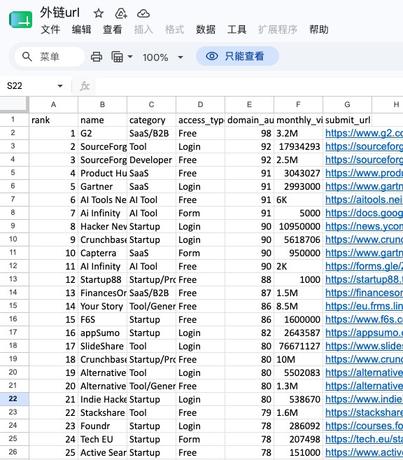Image resolution: width=403 pixels, height=460 pixels.
Task: Open the filter views dropdown arrow
Action: (x=130, y=57)
